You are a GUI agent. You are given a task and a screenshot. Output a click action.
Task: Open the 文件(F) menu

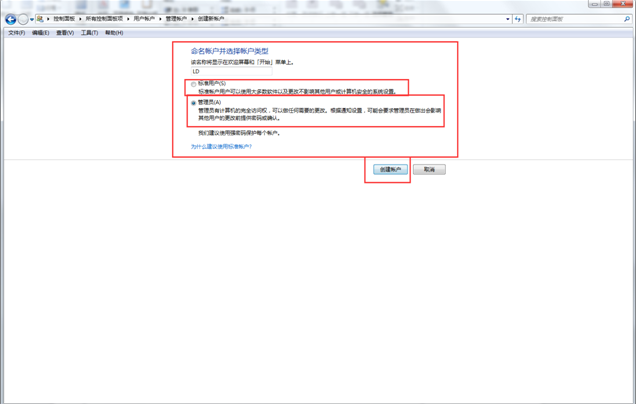point(17,33)
